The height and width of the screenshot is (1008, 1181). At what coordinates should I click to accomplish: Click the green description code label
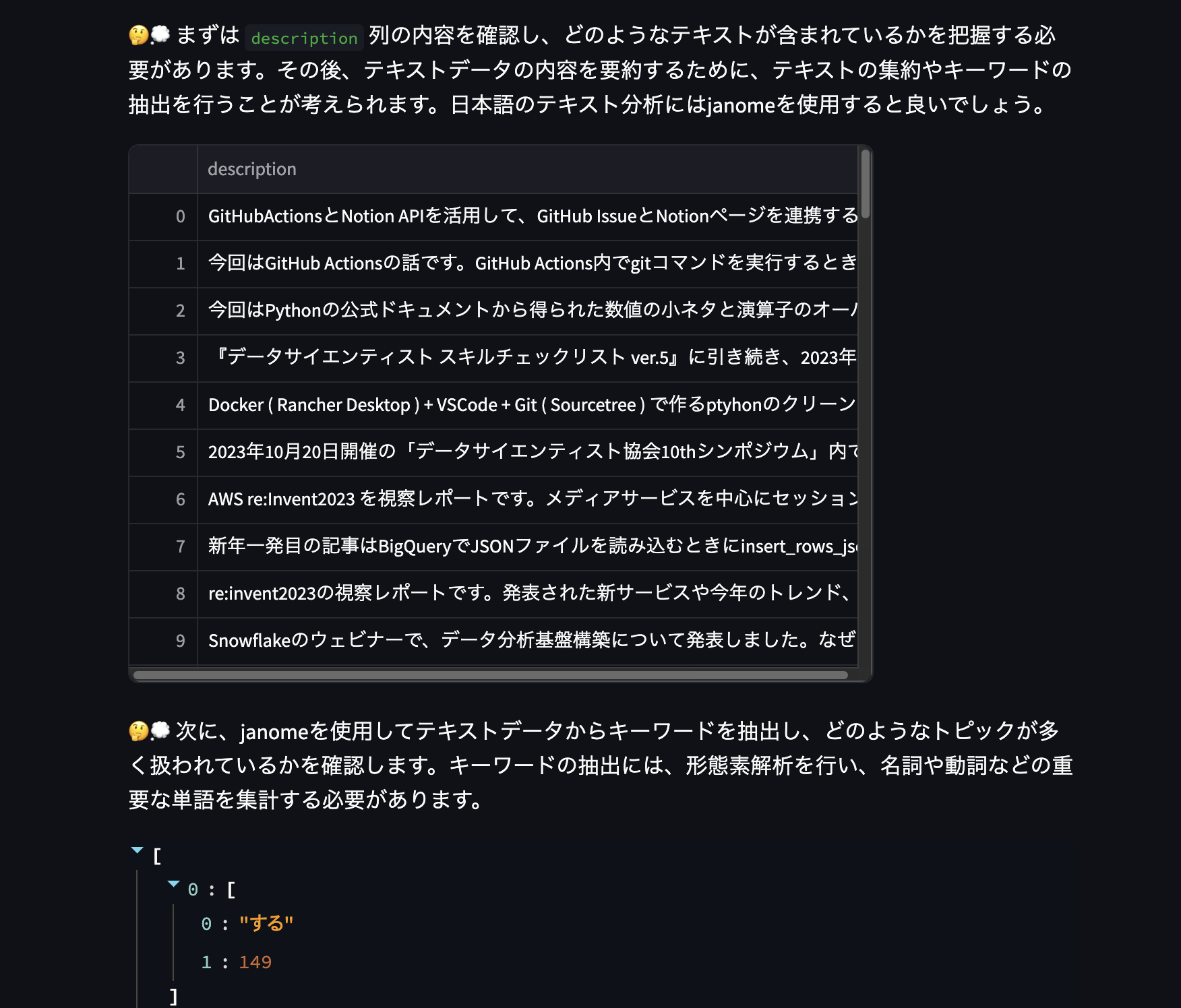(x=304, y=38)
